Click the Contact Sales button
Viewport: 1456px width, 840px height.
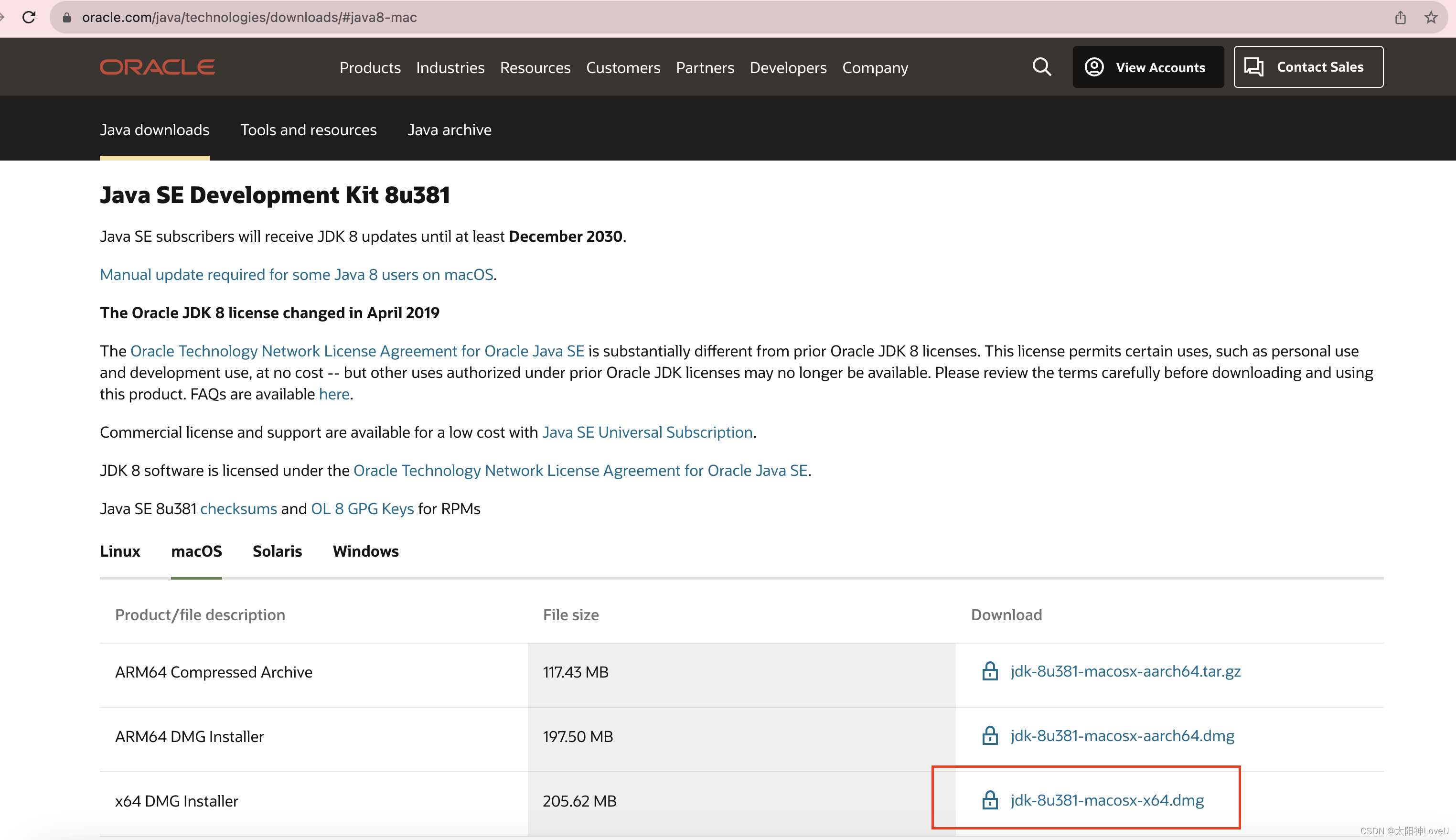(x=1308, y=67)
